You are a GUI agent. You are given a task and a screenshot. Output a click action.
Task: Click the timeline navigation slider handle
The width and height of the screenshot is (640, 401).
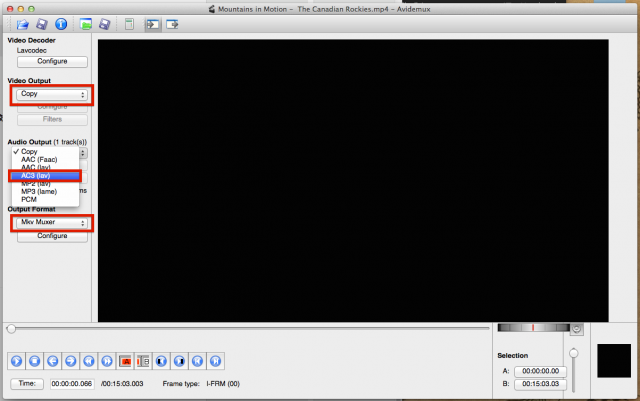[x=11, y=329]
